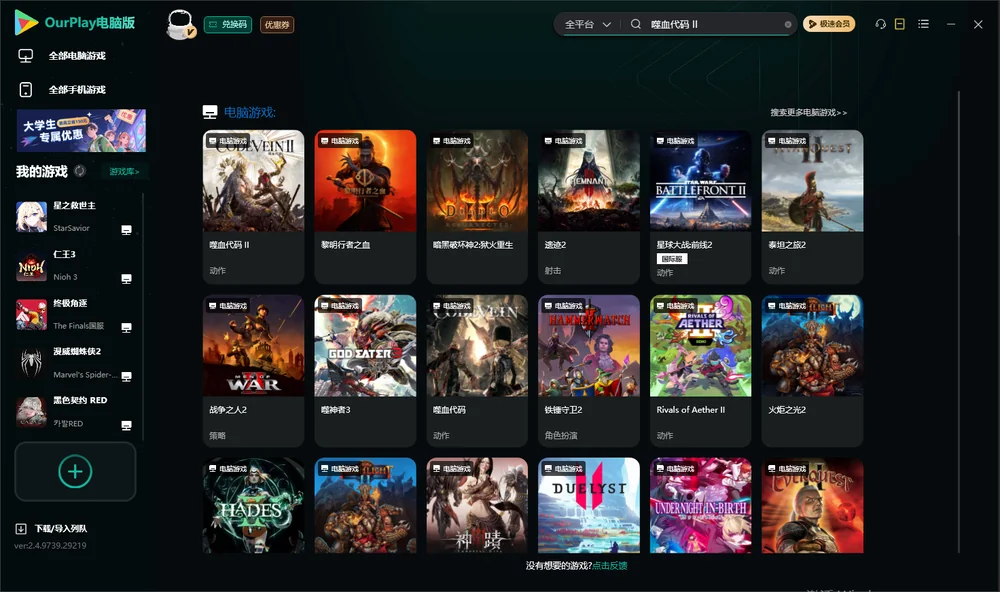Click the PC icon beside Nioh 3
This screenshot has height=592, width=1000.
click(126, 279)
